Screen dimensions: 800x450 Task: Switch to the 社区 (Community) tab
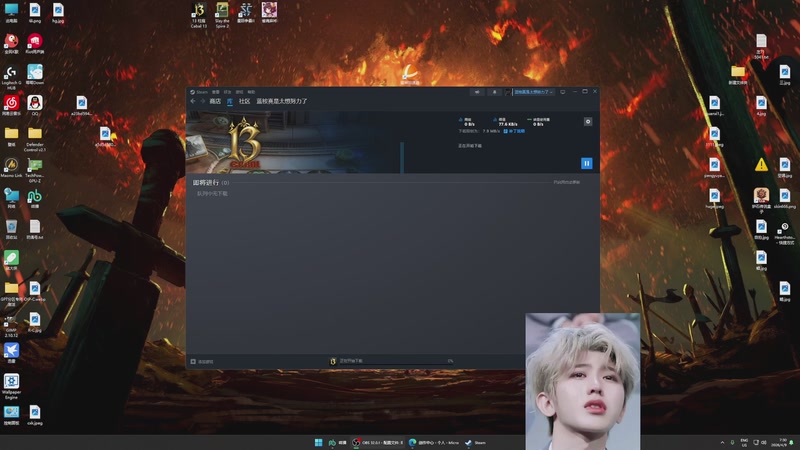244,101
